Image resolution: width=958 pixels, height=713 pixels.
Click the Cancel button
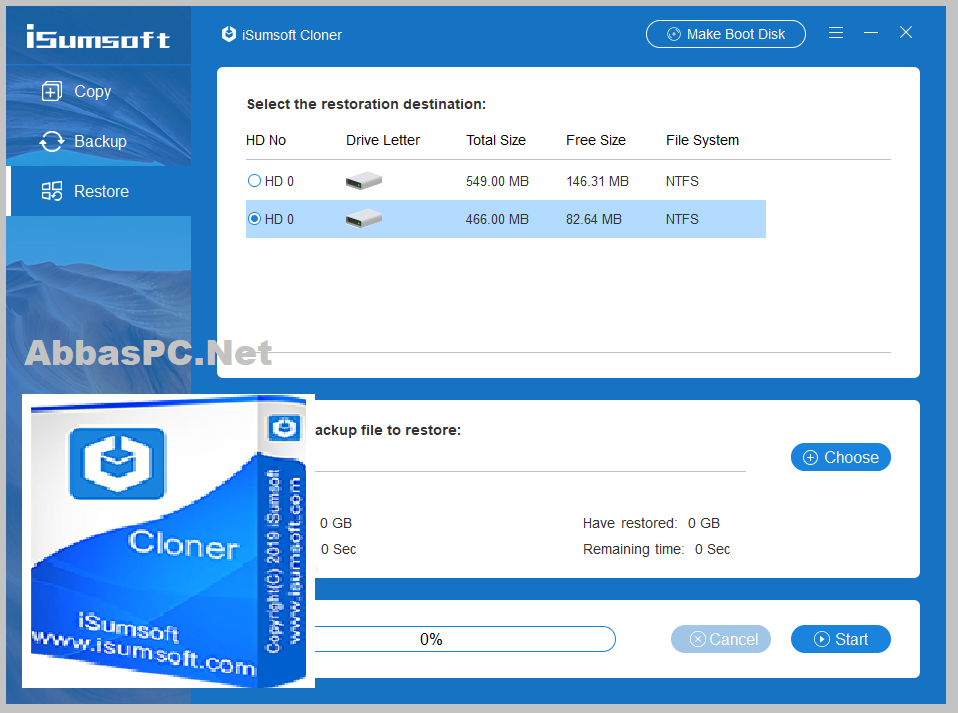pyautogui.click(x=720, y=639)
